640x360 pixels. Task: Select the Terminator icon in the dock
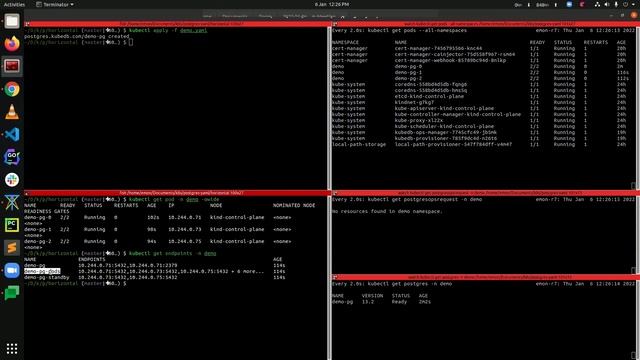pos(12,66)
